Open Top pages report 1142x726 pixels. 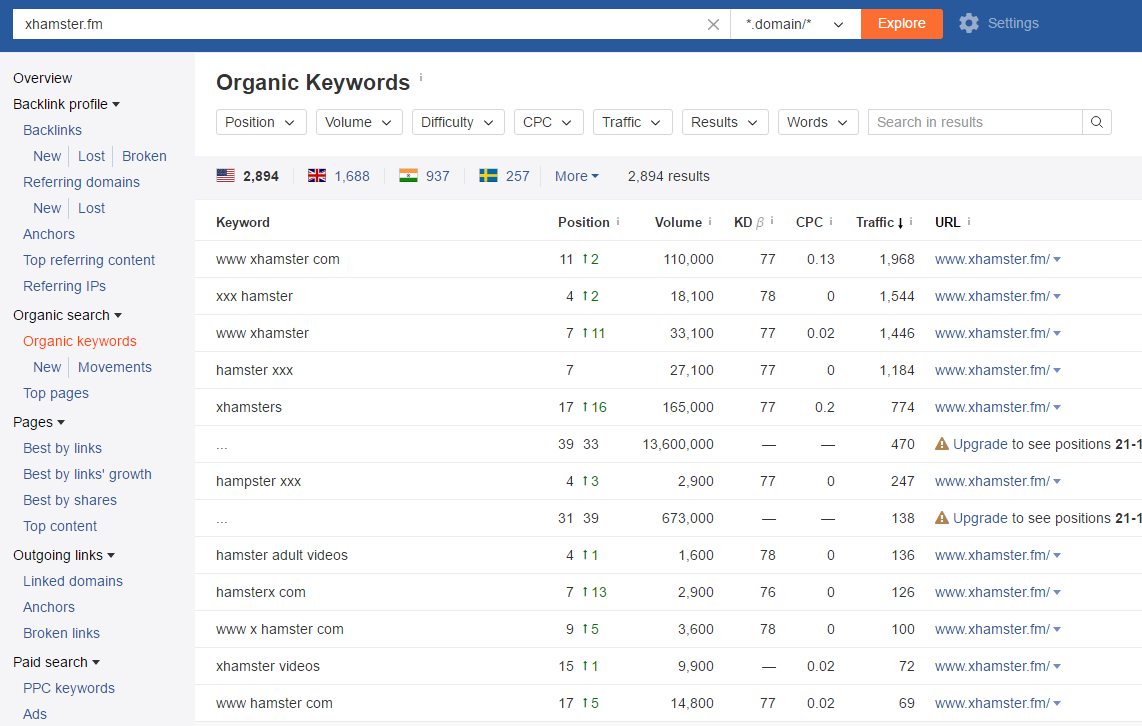tap(56, 393)
